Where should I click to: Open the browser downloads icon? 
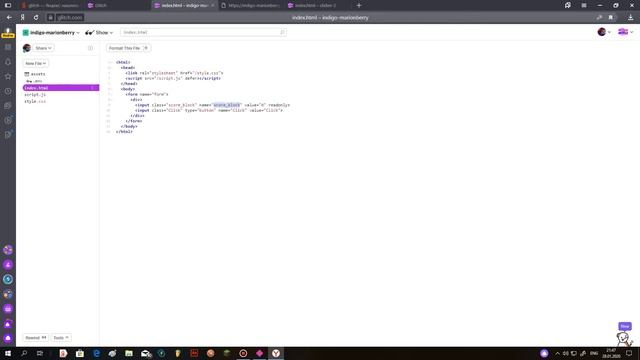631,18
